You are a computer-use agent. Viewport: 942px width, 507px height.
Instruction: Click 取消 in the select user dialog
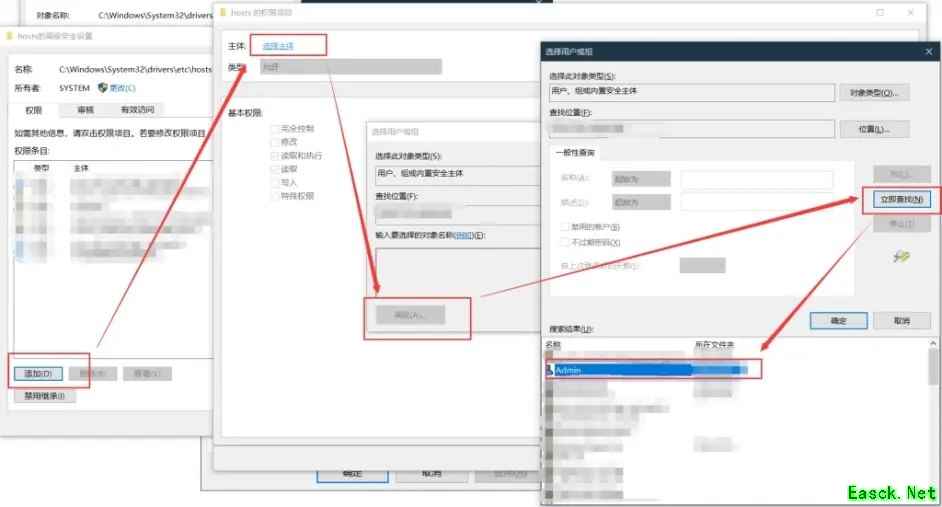click(902, 321)
